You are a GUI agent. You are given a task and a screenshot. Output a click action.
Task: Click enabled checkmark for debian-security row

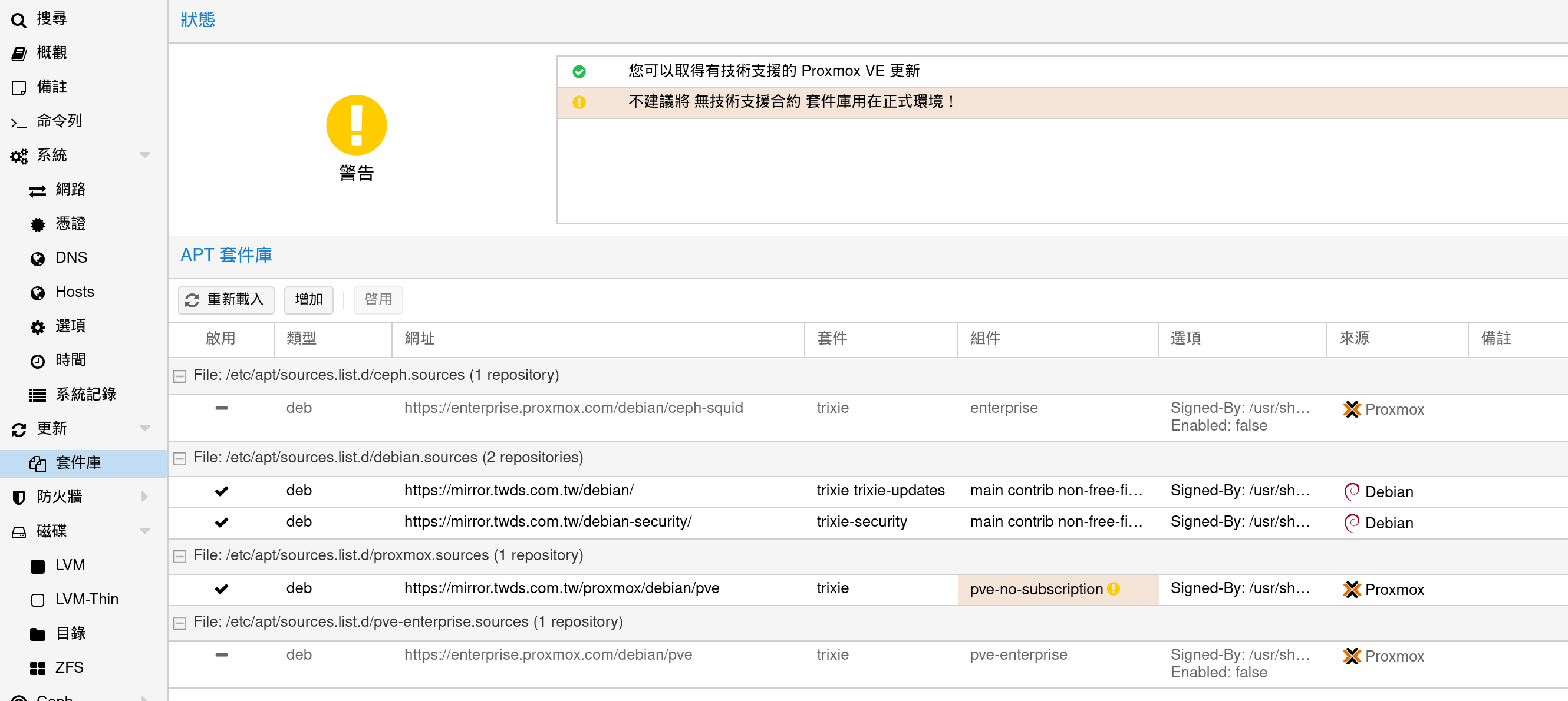pos(222,522)
